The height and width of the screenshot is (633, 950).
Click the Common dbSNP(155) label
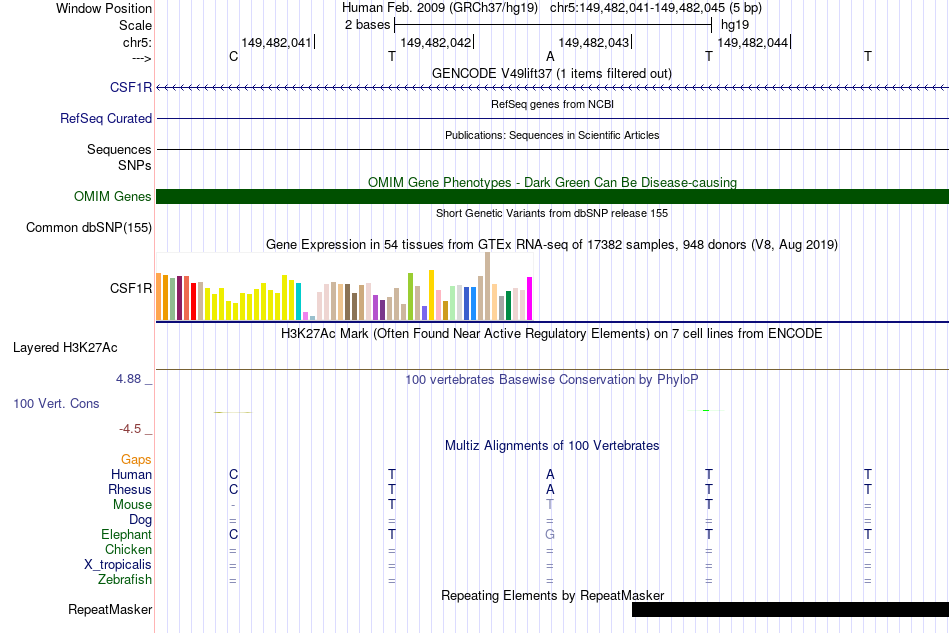88,228
